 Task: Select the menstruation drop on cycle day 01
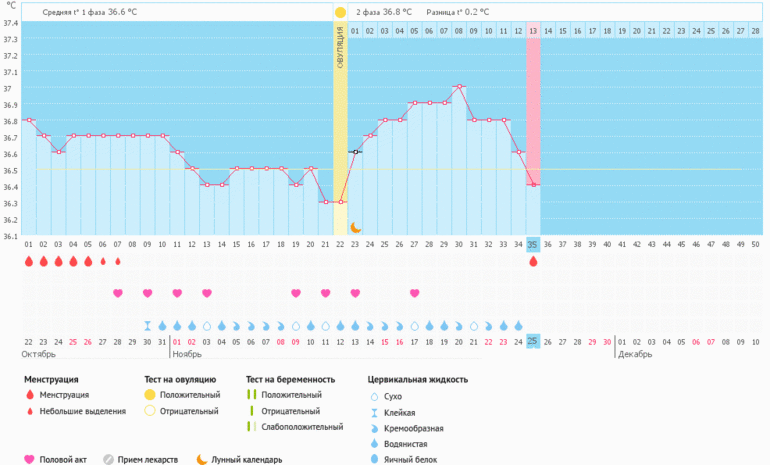(x=28, y=262)
